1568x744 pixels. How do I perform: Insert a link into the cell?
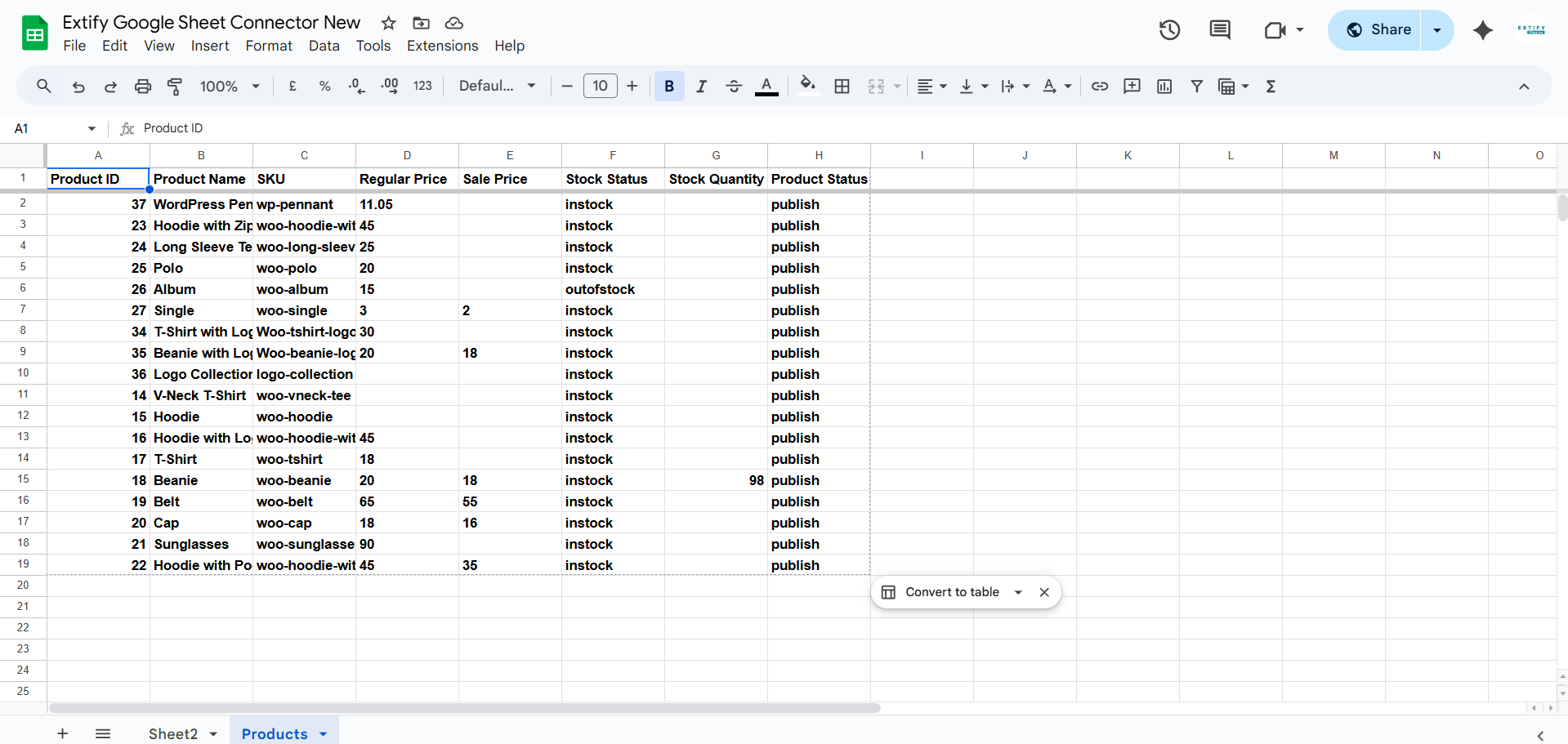pyautogui.click(x=1099, y=86)
